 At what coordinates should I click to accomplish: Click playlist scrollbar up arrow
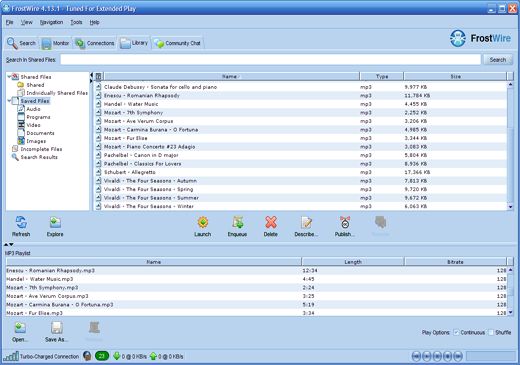click(x=510, y=269)
